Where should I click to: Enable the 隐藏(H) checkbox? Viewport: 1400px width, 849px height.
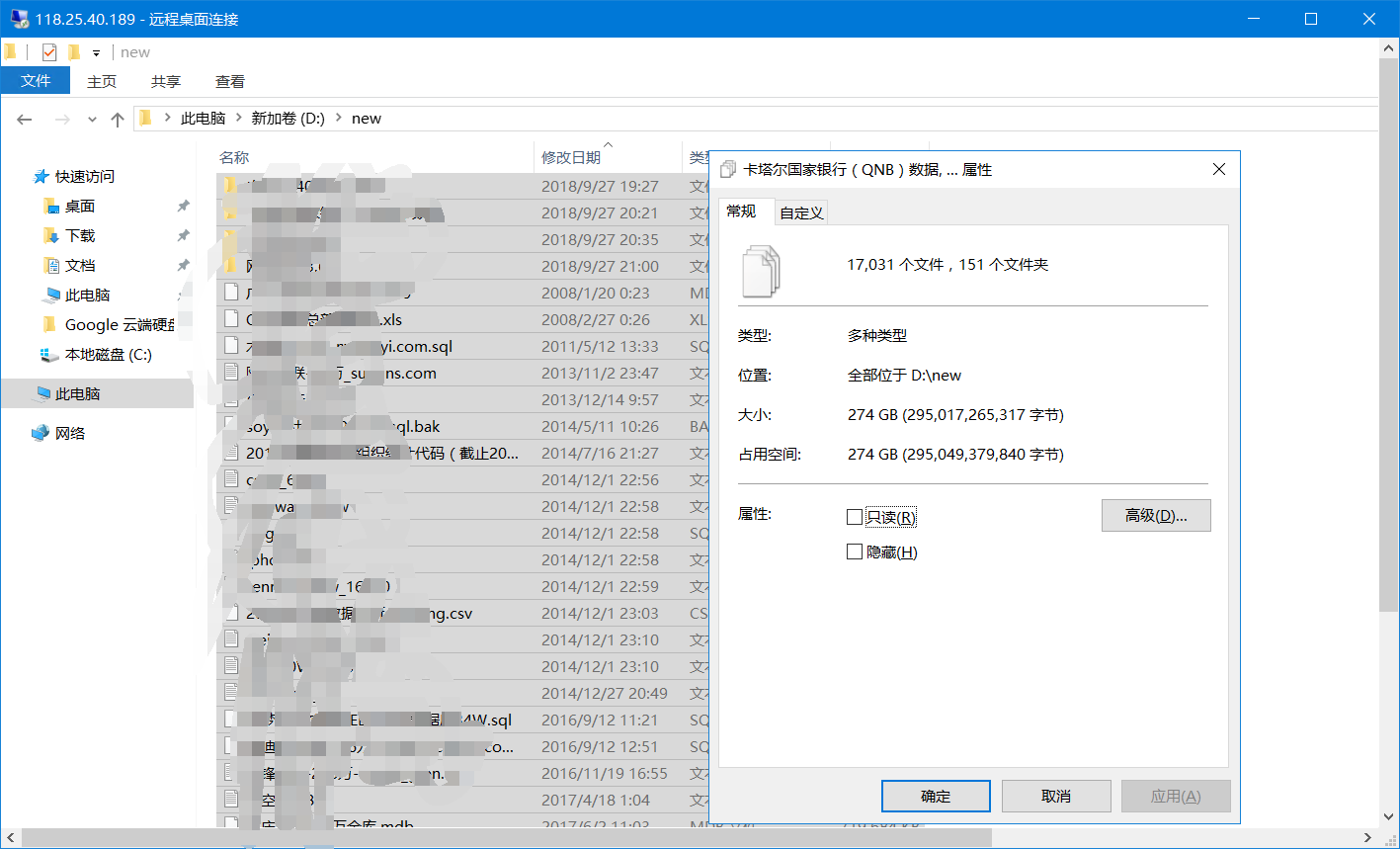[855, 552]
